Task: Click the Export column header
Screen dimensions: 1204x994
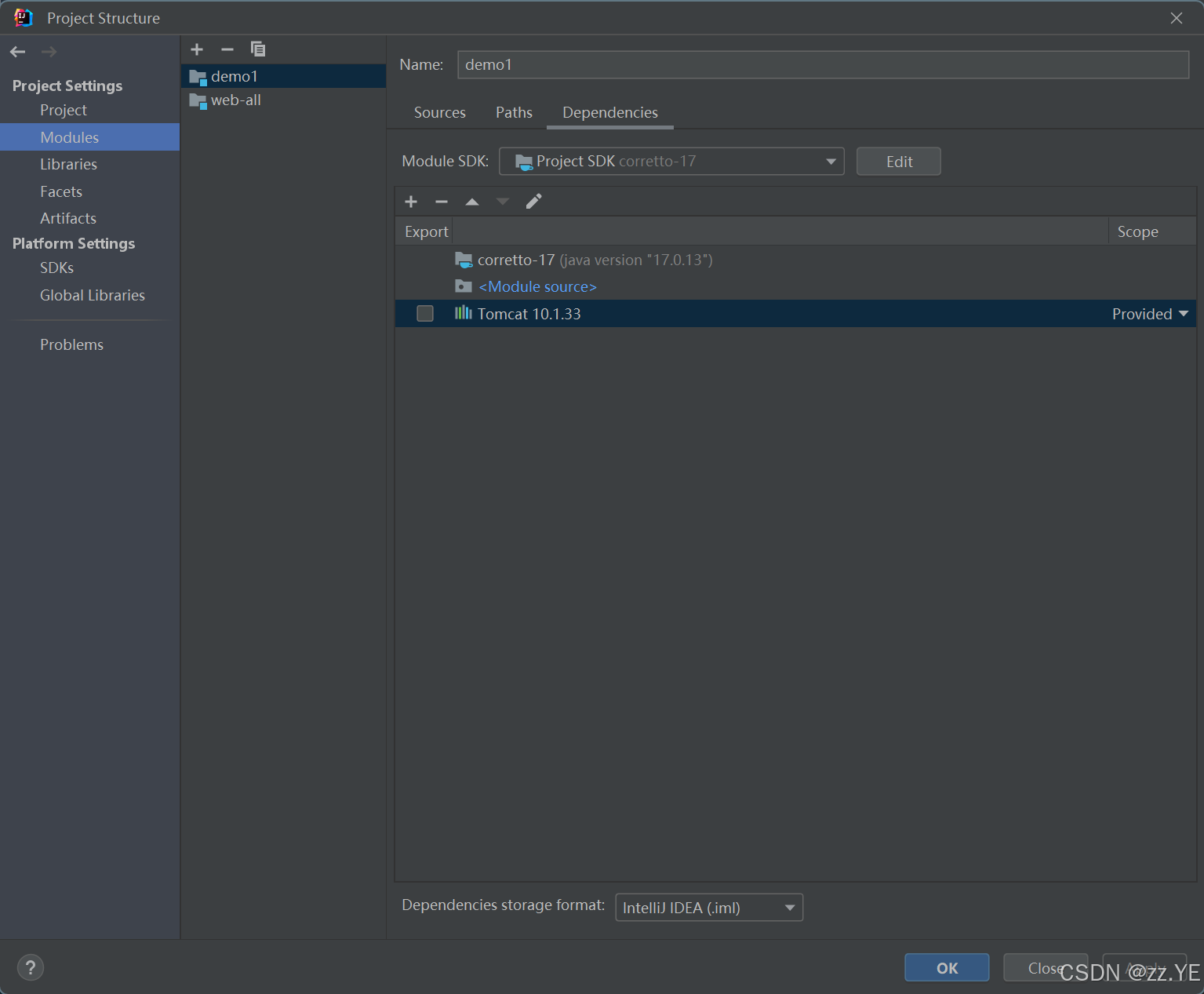Action: [x=426, y=231]
